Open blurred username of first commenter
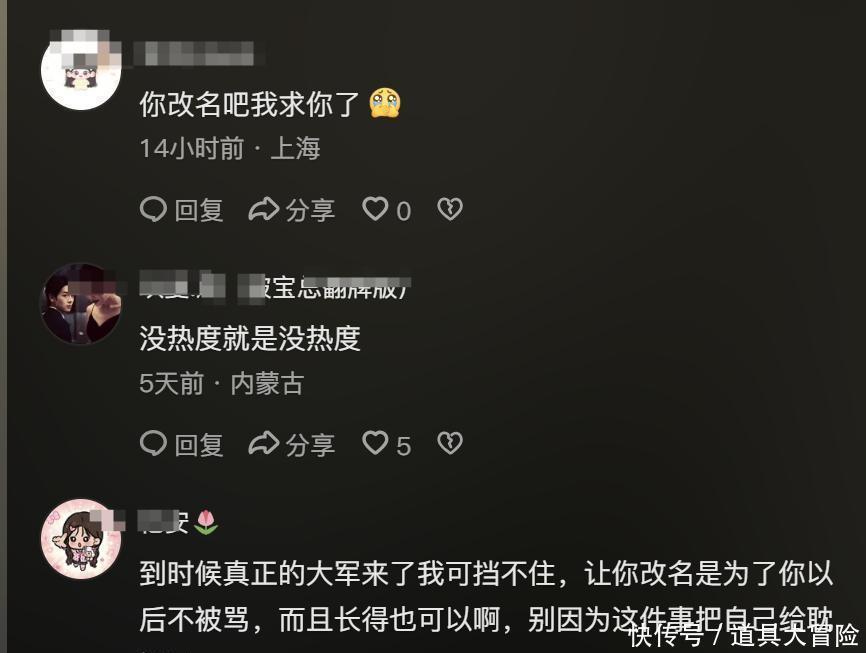 [194, 54]
